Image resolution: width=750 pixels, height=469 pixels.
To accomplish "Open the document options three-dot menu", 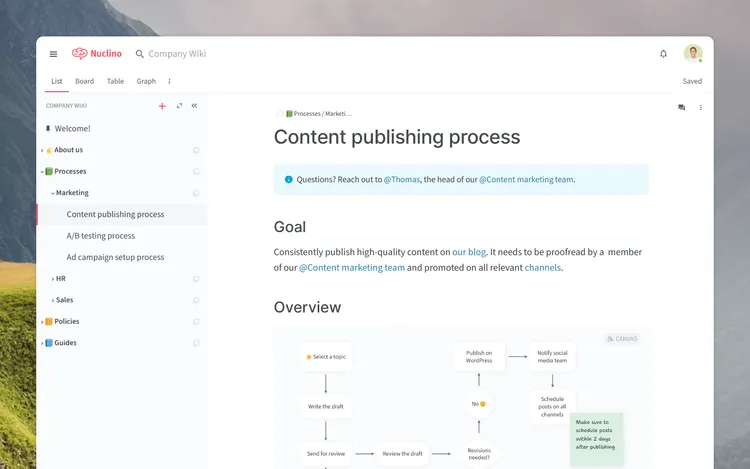I will point(701,108).
